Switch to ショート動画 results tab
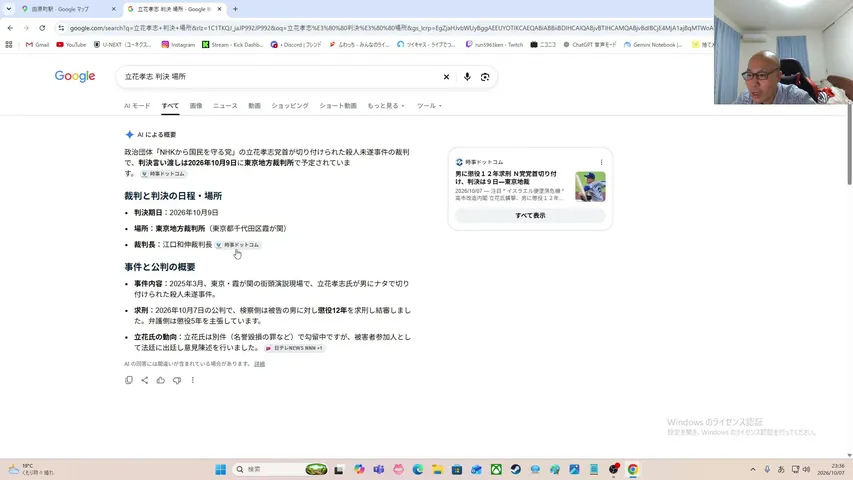 pyautogui.click(x=338, y=106)
